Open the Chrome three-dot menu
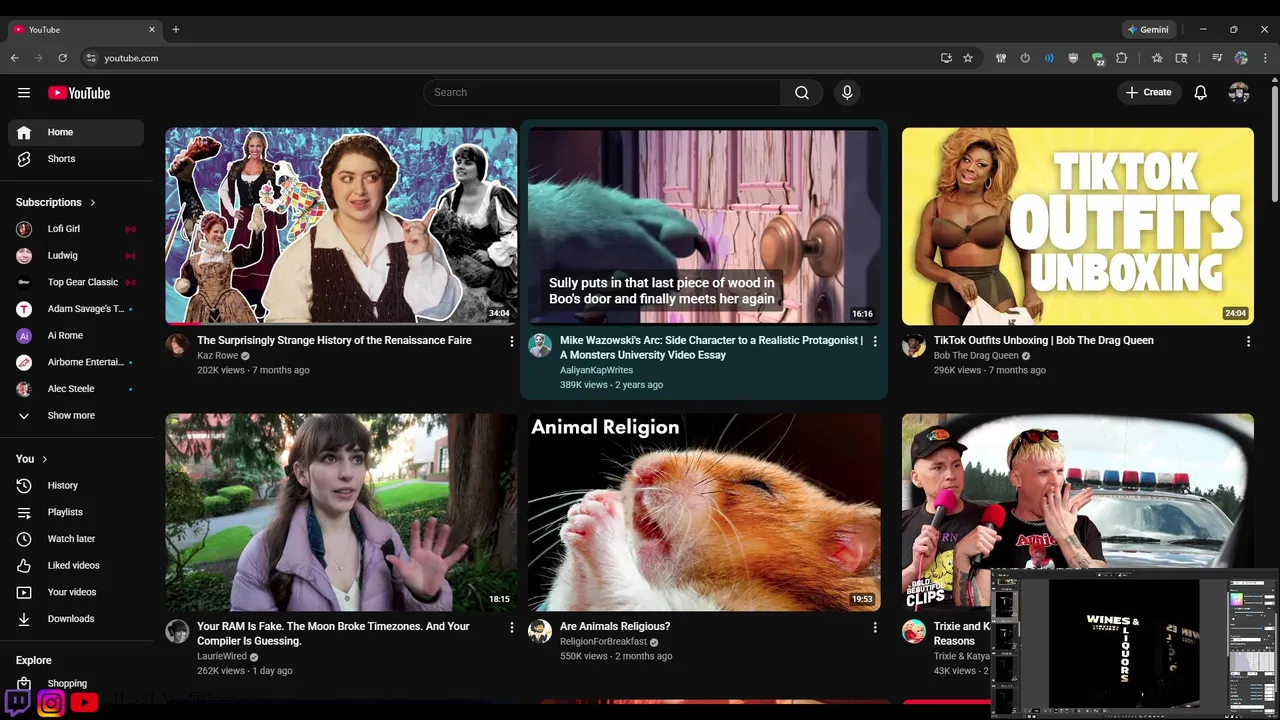1280x720 pixels. coord(1265,58)
